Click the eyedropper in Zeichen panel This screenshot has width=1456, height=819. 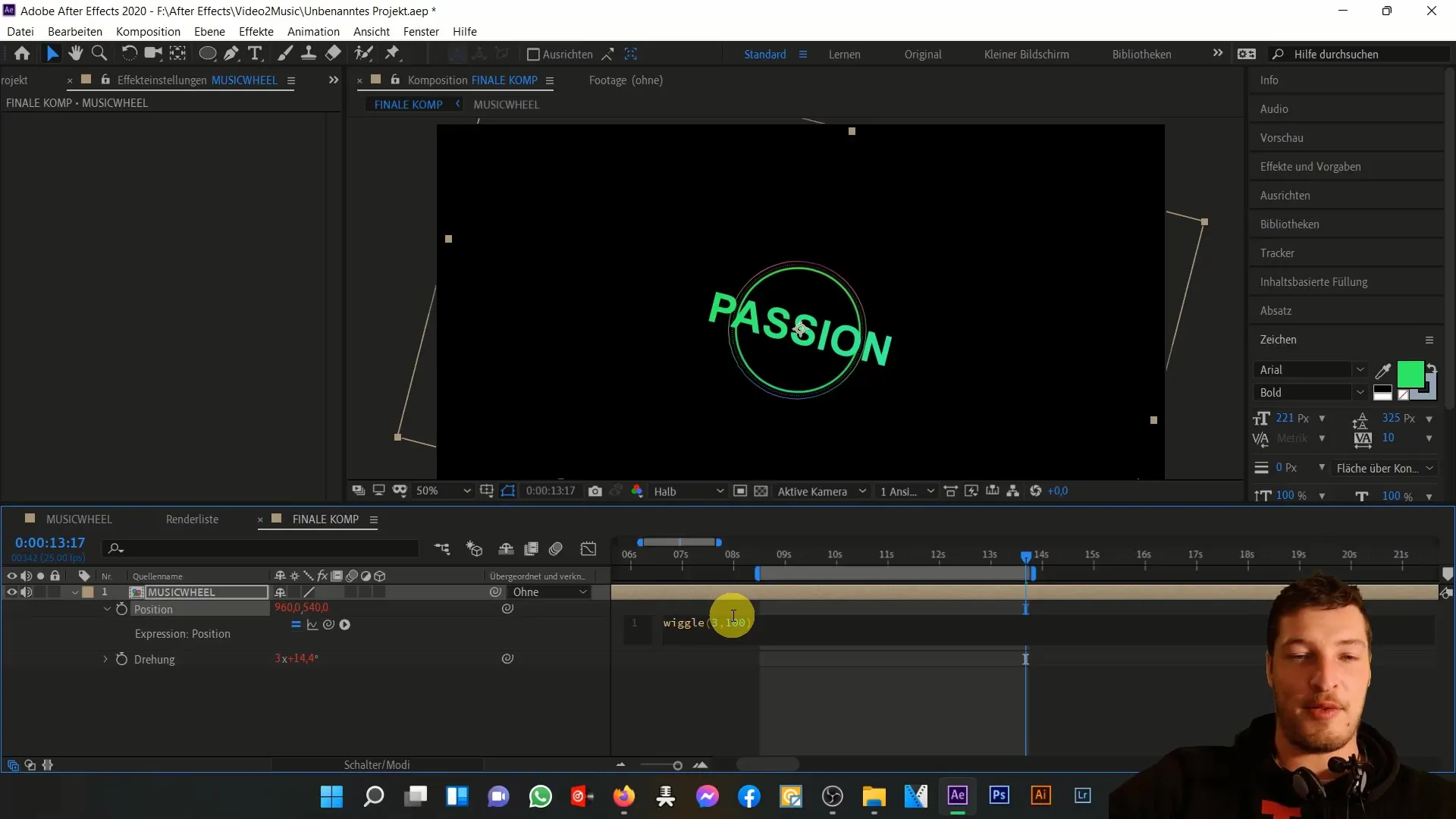pyautogui.click(x=1383, y=370)
